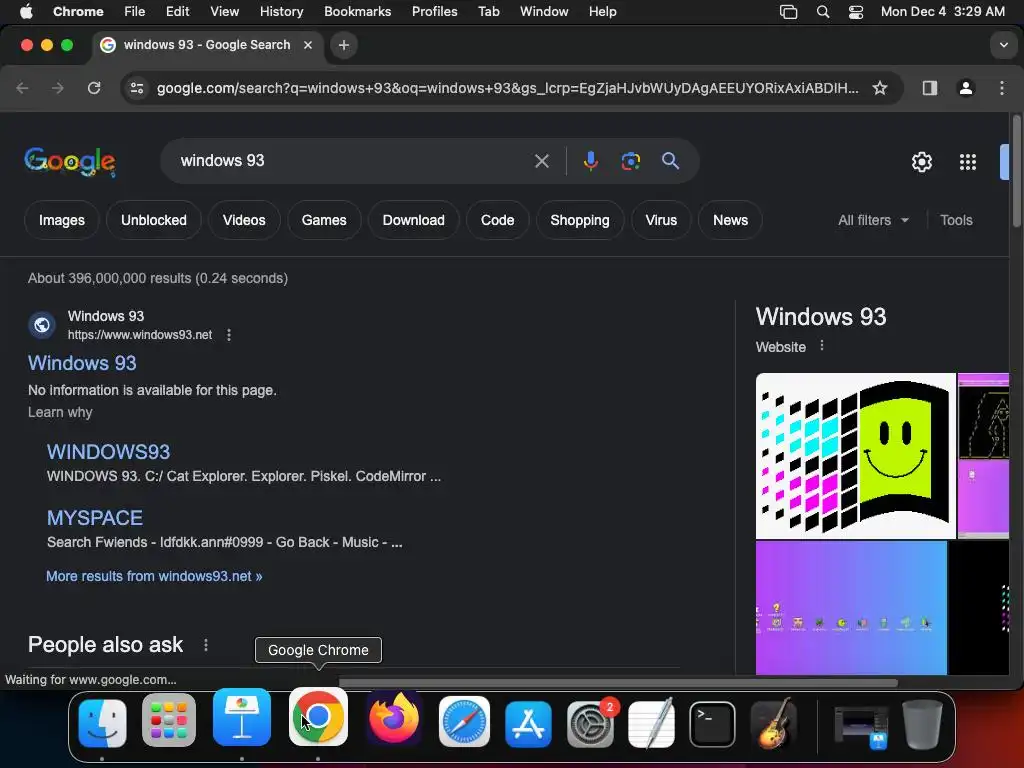Open the WINDOWS93 sitelink

pos(108,452)
